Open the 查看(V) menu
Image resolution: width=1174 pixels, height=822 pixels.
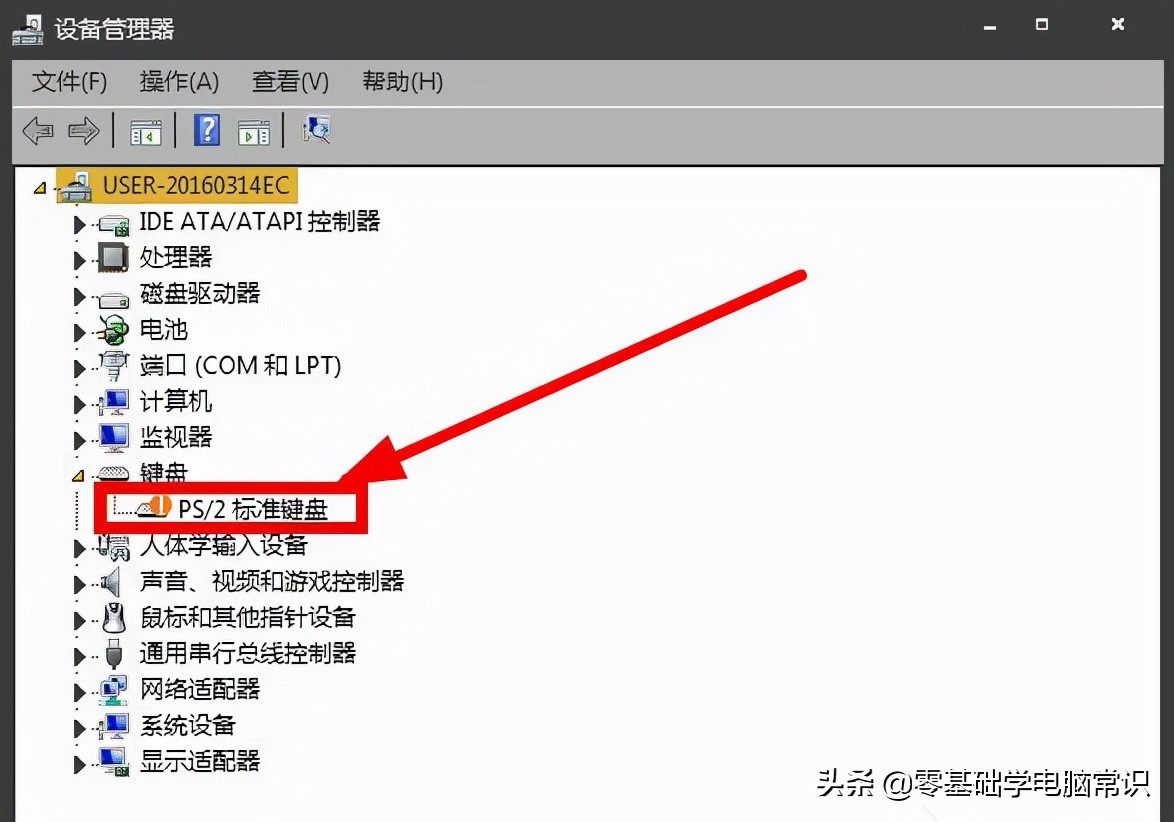(x=290, y=82)
